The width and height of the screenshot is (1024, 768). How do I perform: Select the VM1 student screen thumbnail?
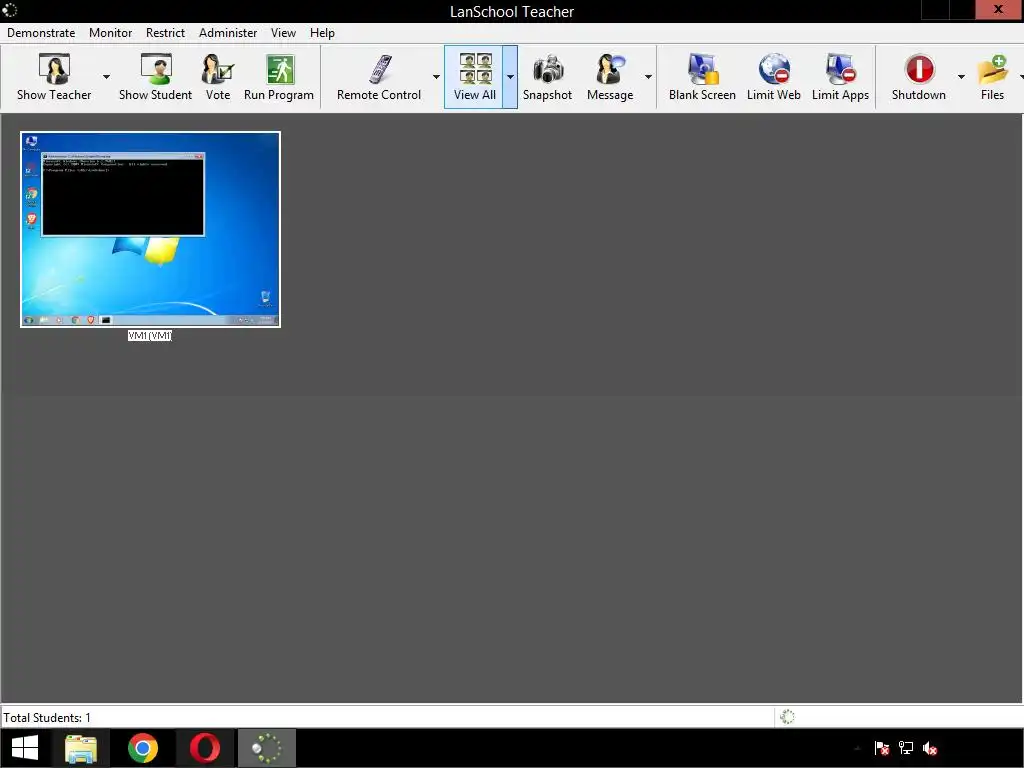pos(150,229)
